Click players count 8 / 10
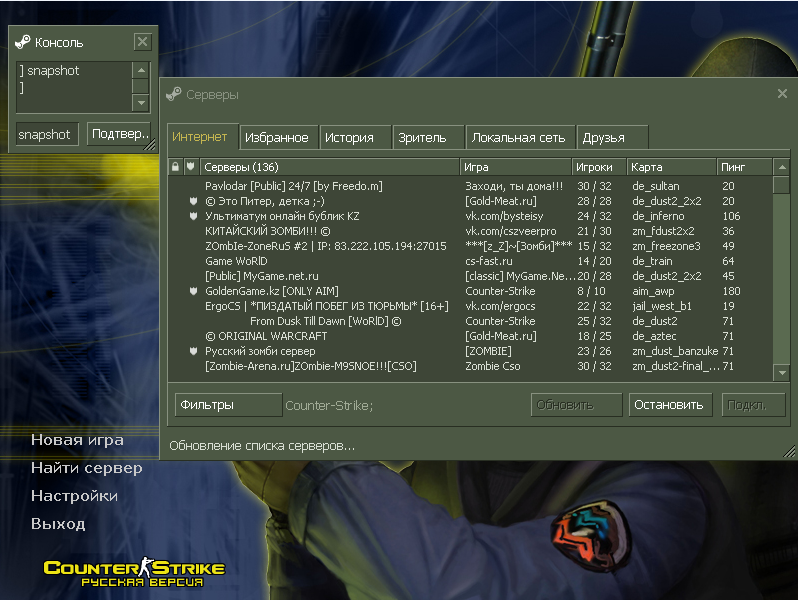The image size is (798, 600). tap(591, 291)
